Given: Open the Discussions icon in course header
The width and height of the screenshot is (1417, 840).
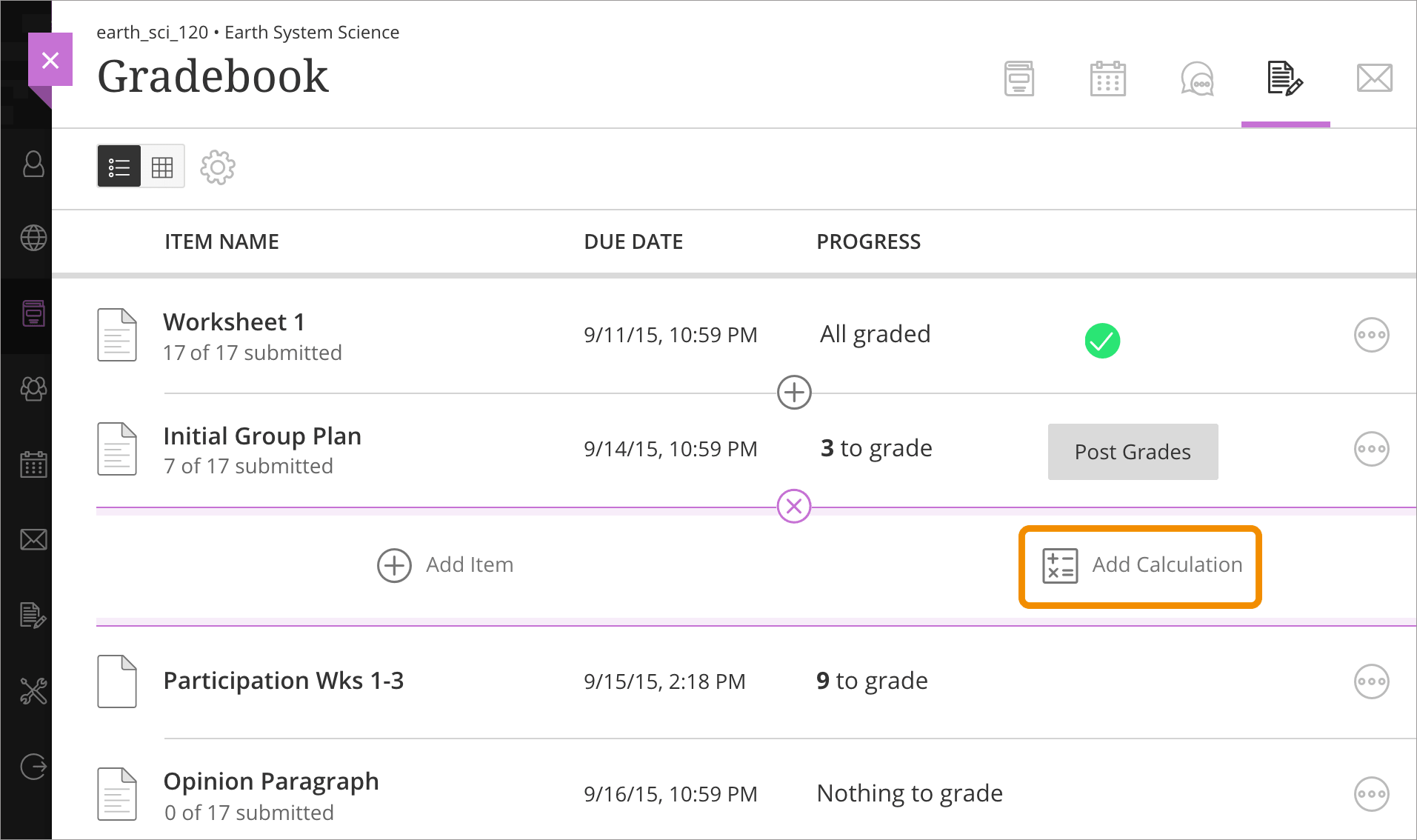Looking at the screenshot, I should click(x=1197, y=79).
